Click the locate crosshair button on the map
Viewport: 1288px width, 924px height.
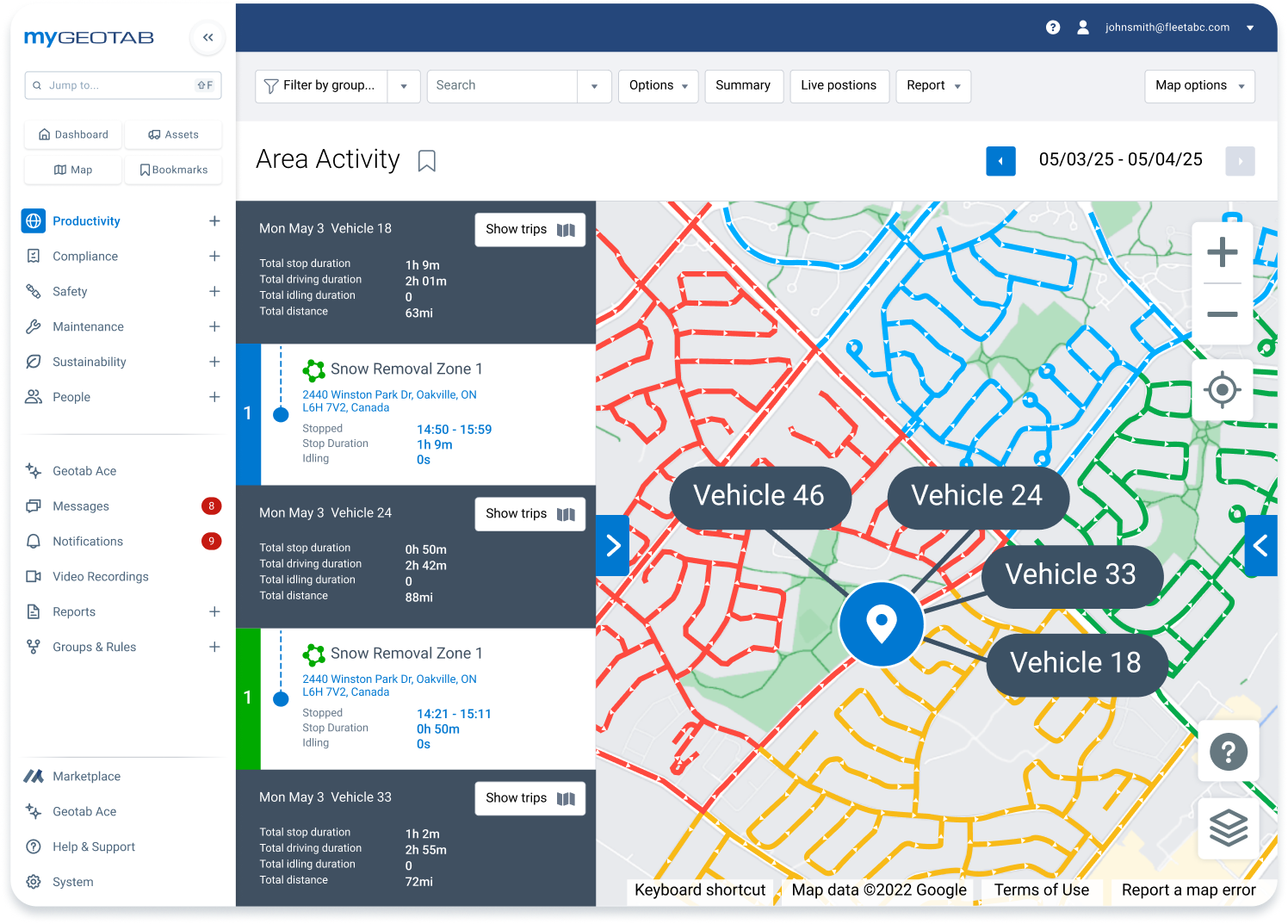[1223, 389]
